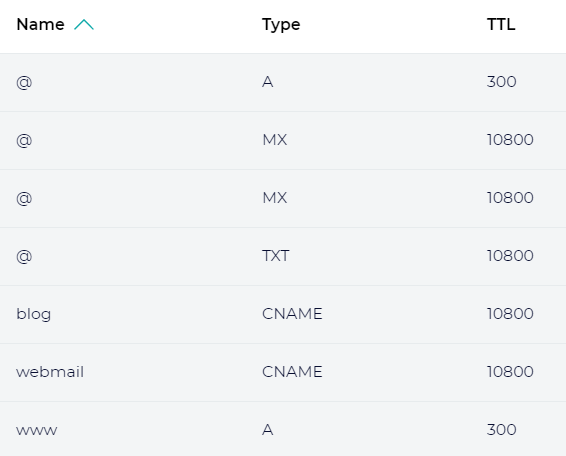Screen dimensions: 566x456
Task: Click the 300 TTL in the @ A row
Action: click(x=501, y=82)
